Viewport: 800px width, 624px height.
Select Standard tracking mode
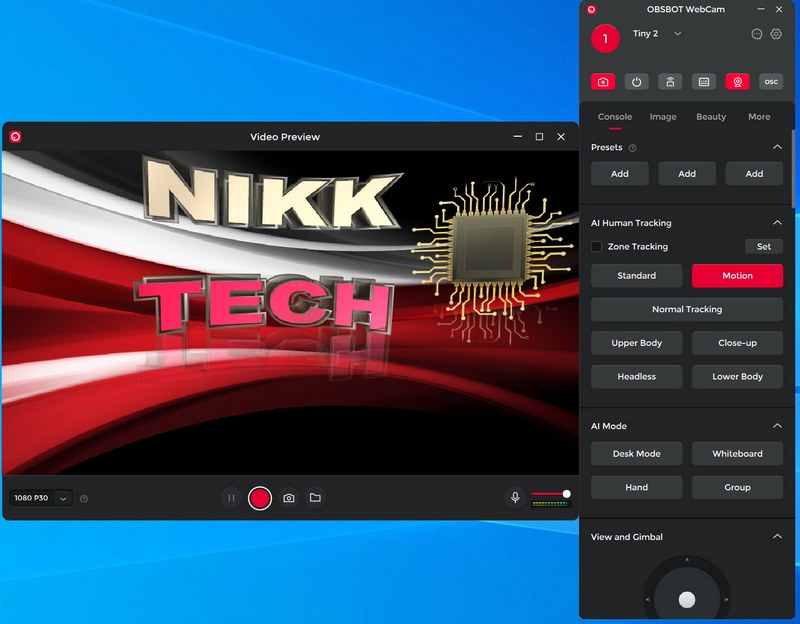pyautogui.click(x=636, y=276)
